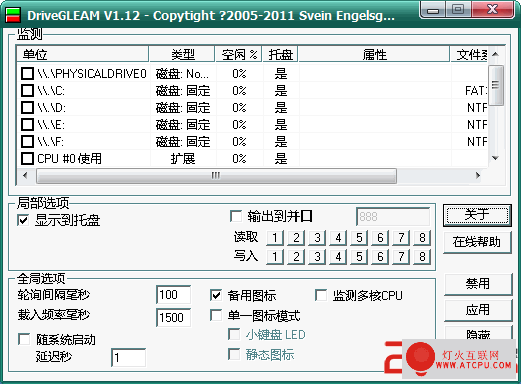
Task: Click the 应用 button
Action: pos(478,310)
